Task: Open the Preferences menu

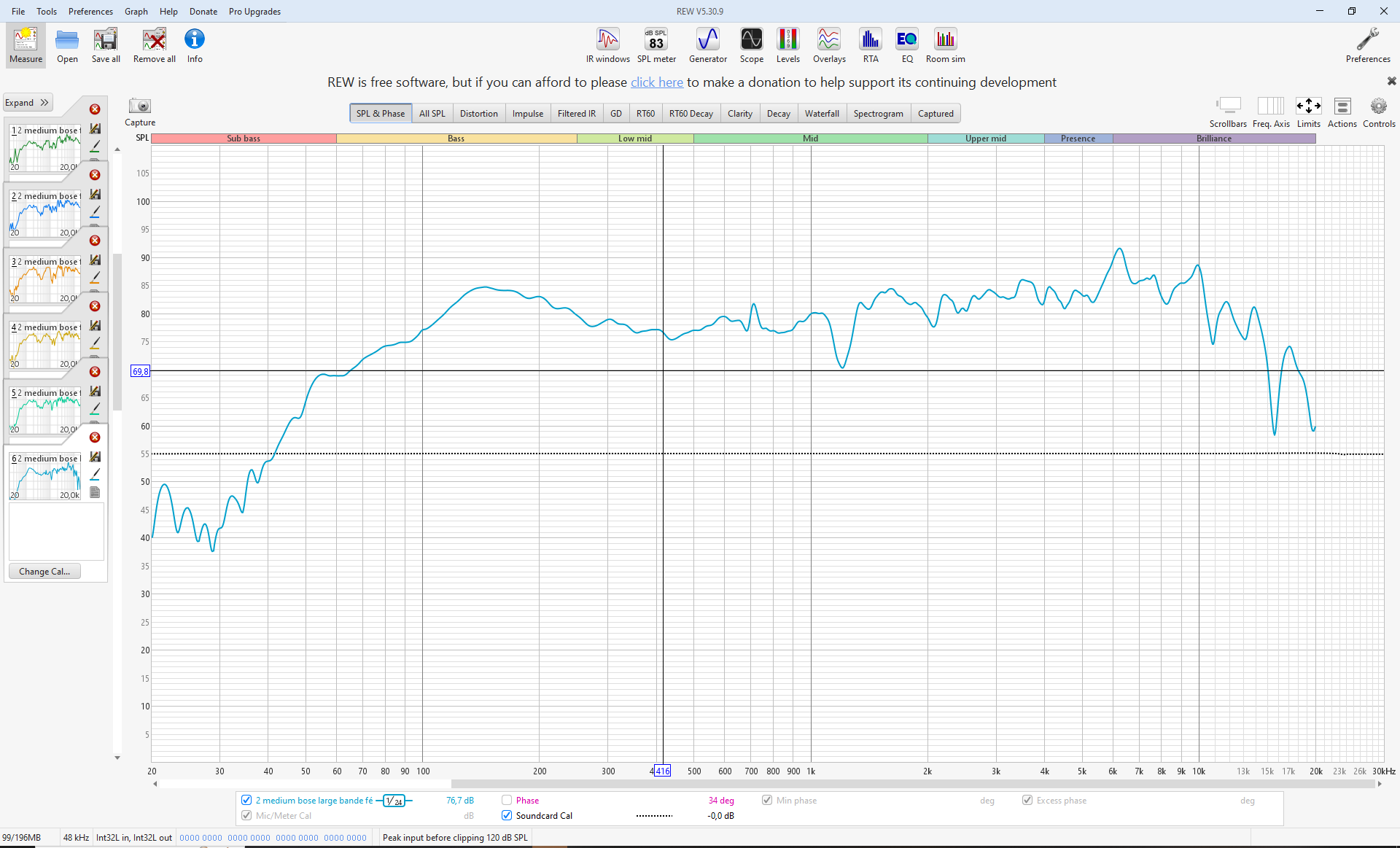Action: pos(90,11)
